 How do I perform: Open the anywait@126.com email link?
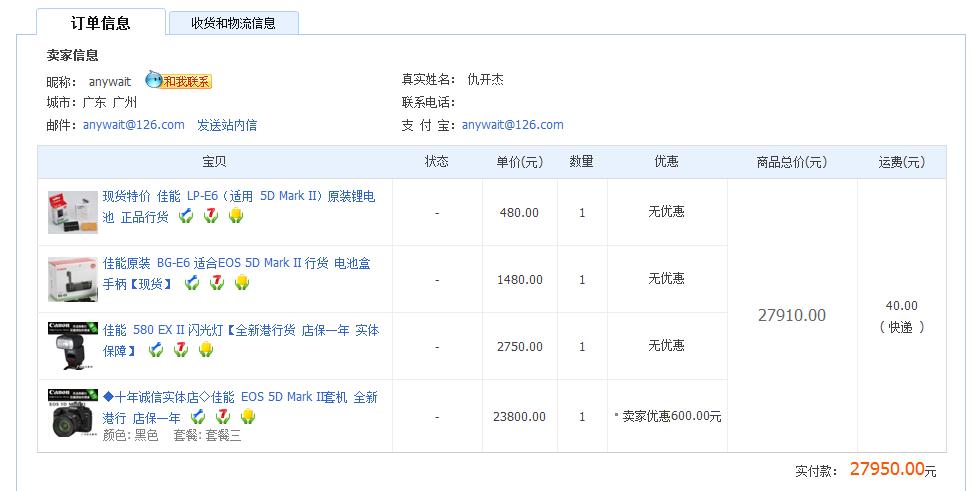tap(134, 125)
